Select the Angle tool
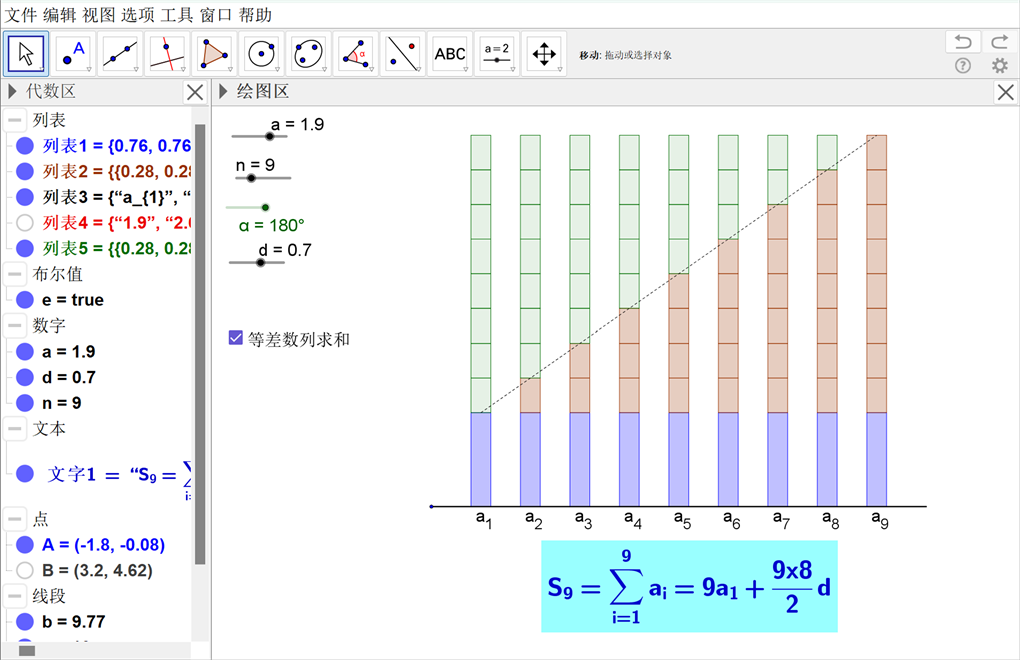1020x660 pixels. click(x=356, y=53)
